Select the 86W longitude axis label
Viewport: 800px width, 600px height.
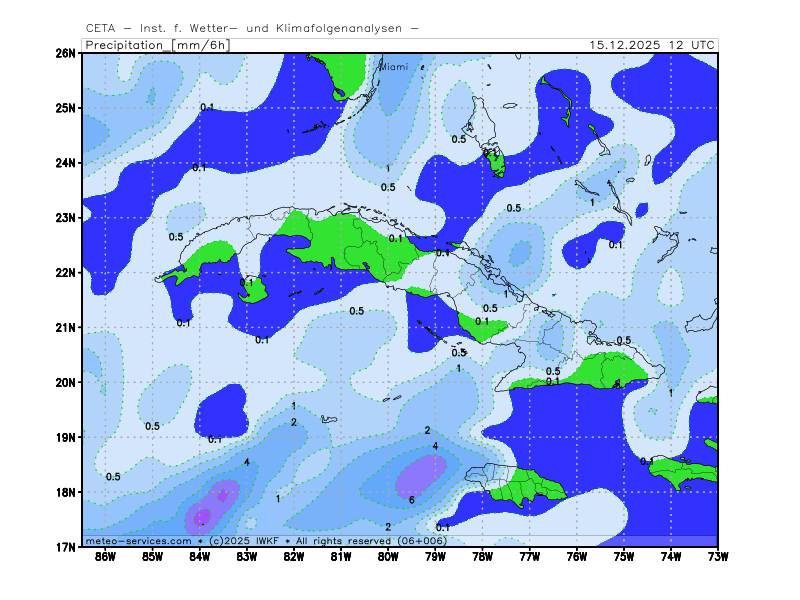point(105,557)
